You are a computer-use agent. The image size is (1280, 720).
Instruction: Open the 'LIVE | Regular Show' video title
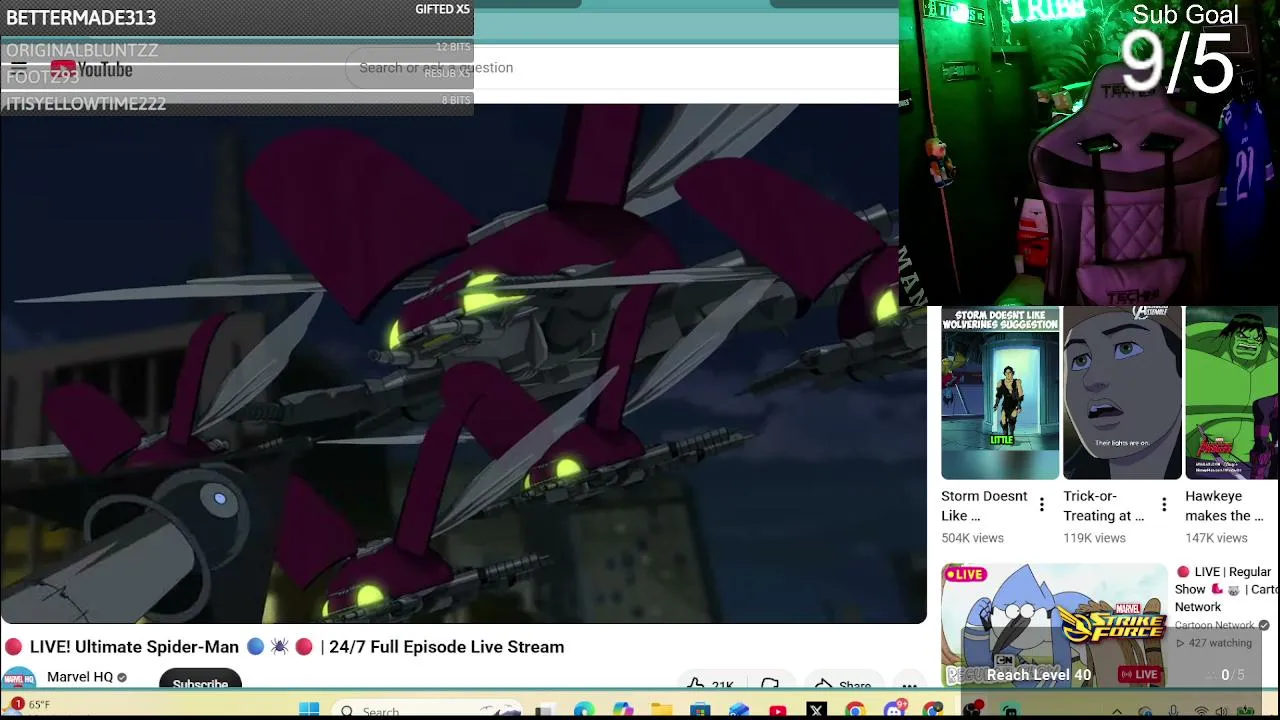click(x=1227, y=589)
